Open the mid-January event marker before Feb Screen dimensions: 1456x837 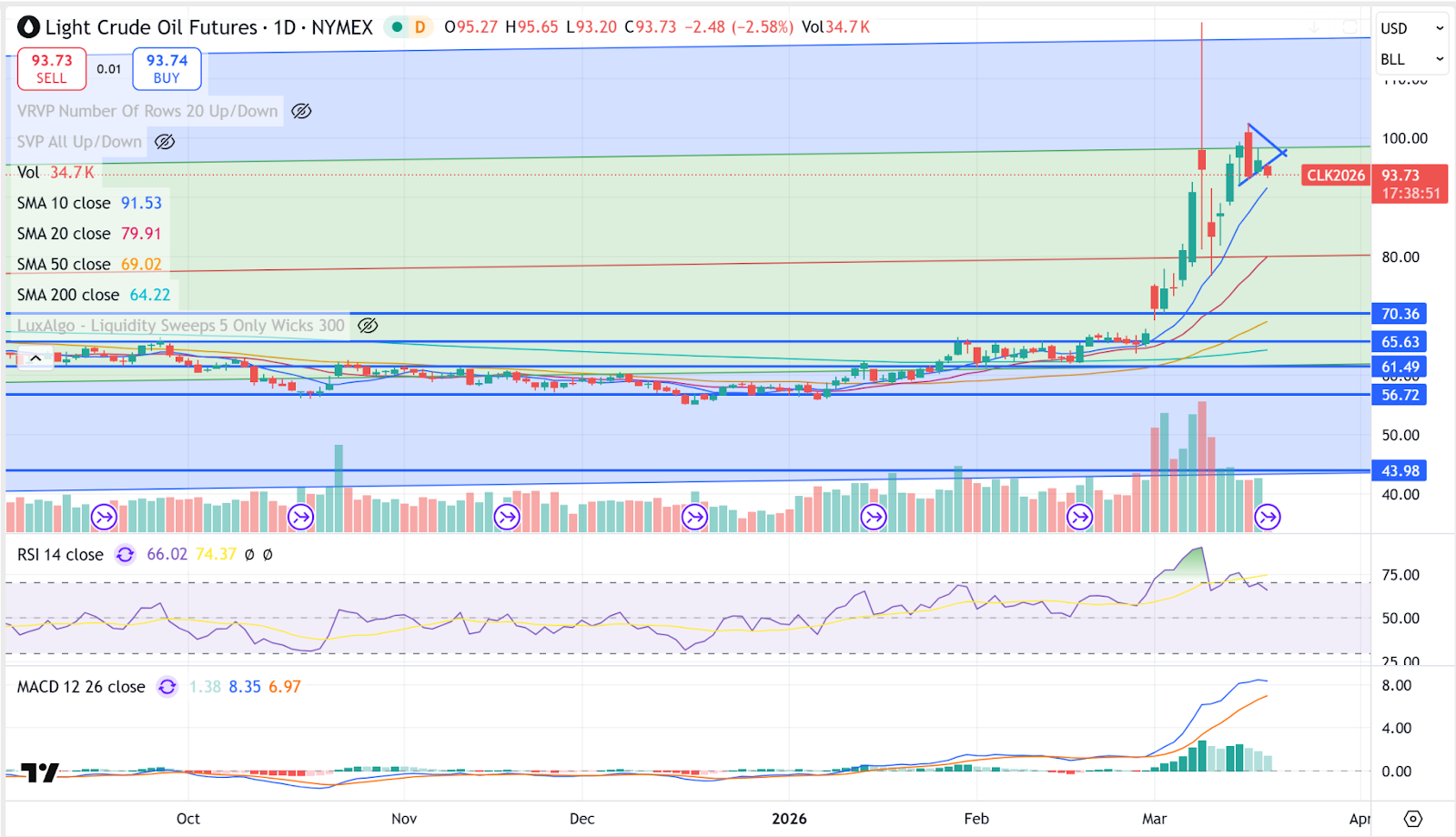(874, 518)
